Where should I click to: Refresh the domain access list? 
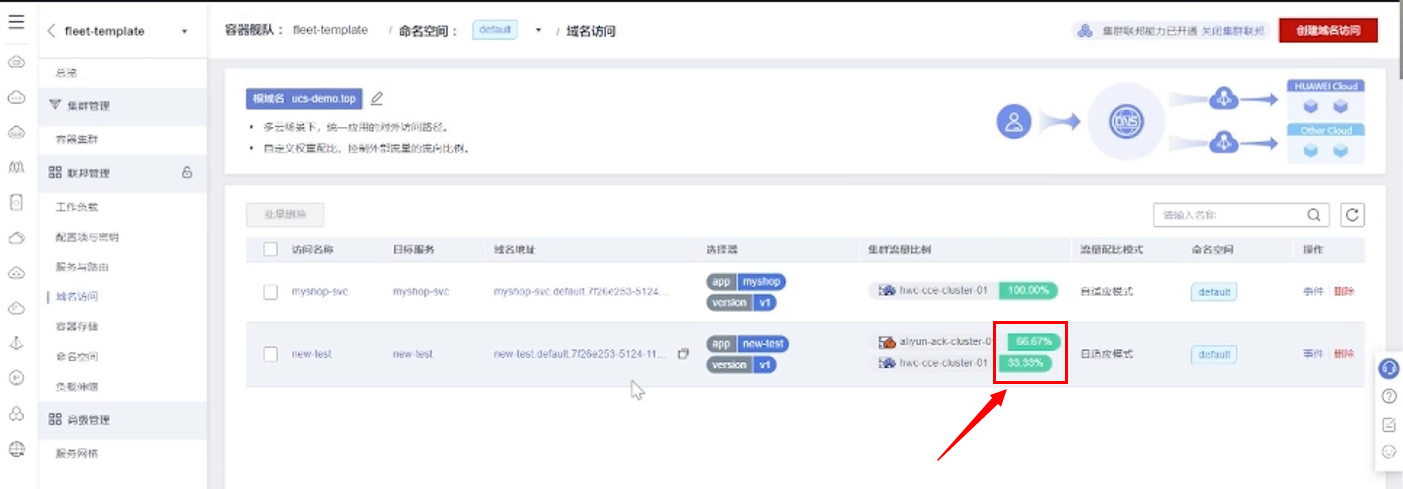point(1353,214)
